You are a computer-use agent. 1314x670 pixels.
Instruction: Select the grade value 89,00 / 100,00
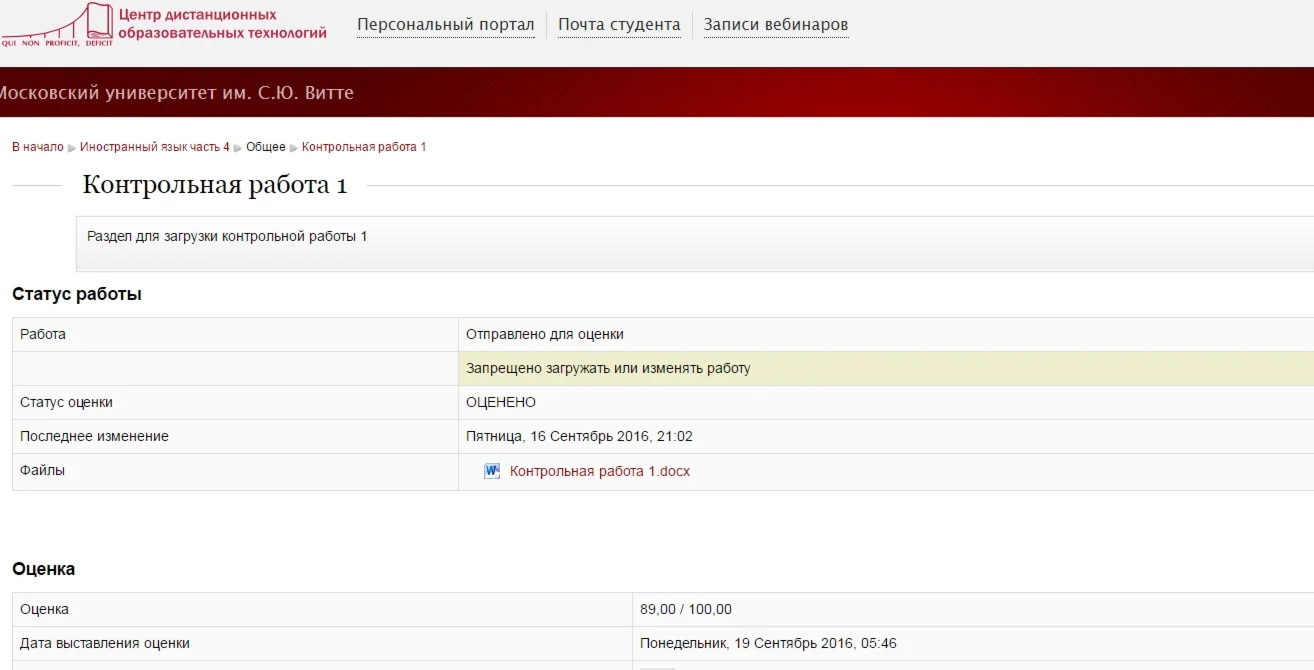686,609
